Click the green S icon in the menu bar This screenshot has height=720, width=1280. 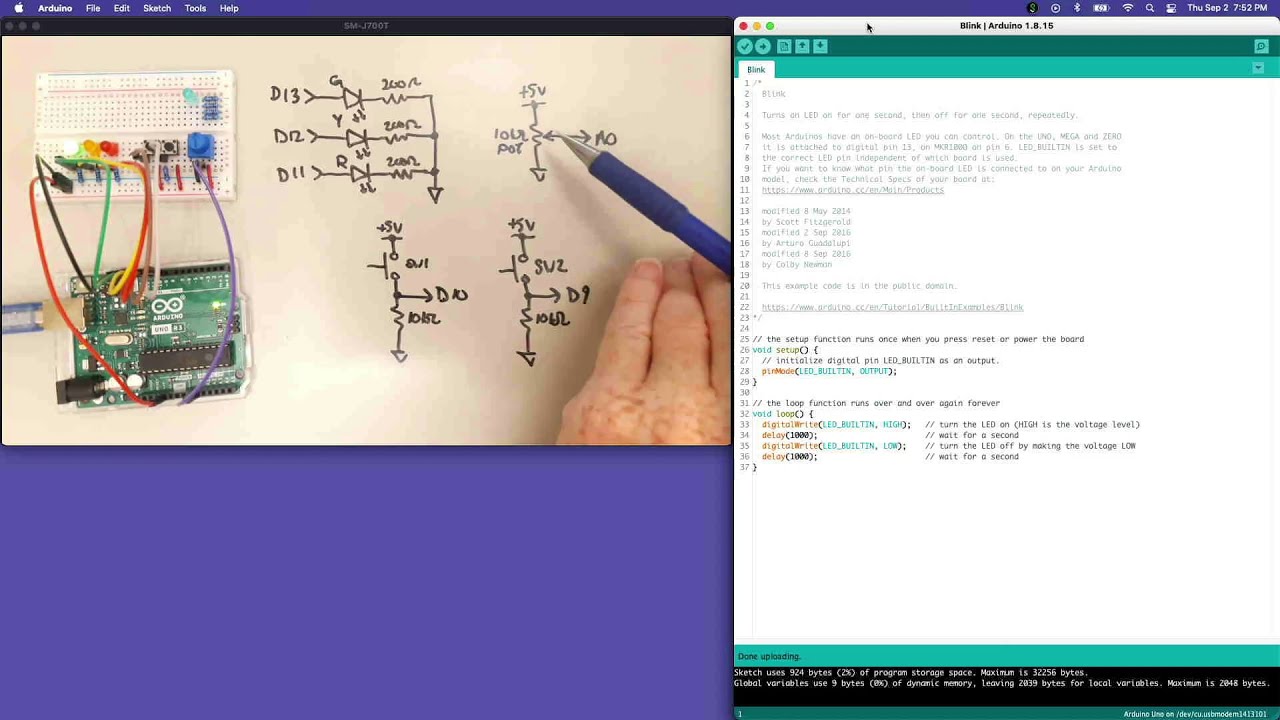pyautogui.click(x=1033, y=8)
